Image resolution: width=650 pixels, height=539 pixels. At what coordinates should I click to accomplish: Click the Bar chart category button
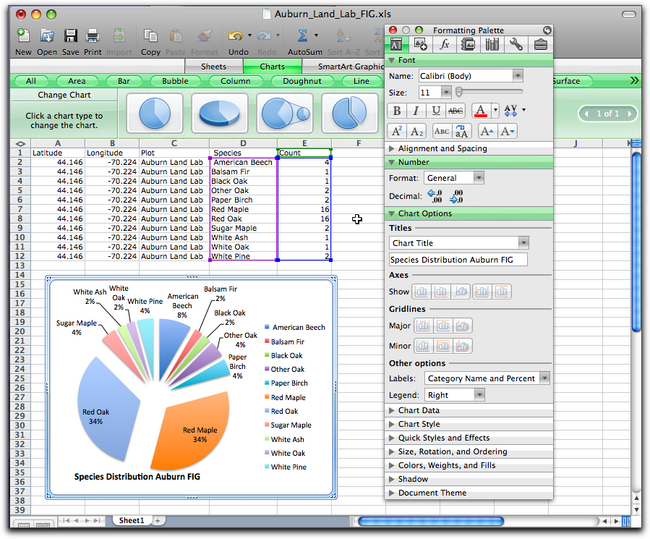click(x=124, y=81)
